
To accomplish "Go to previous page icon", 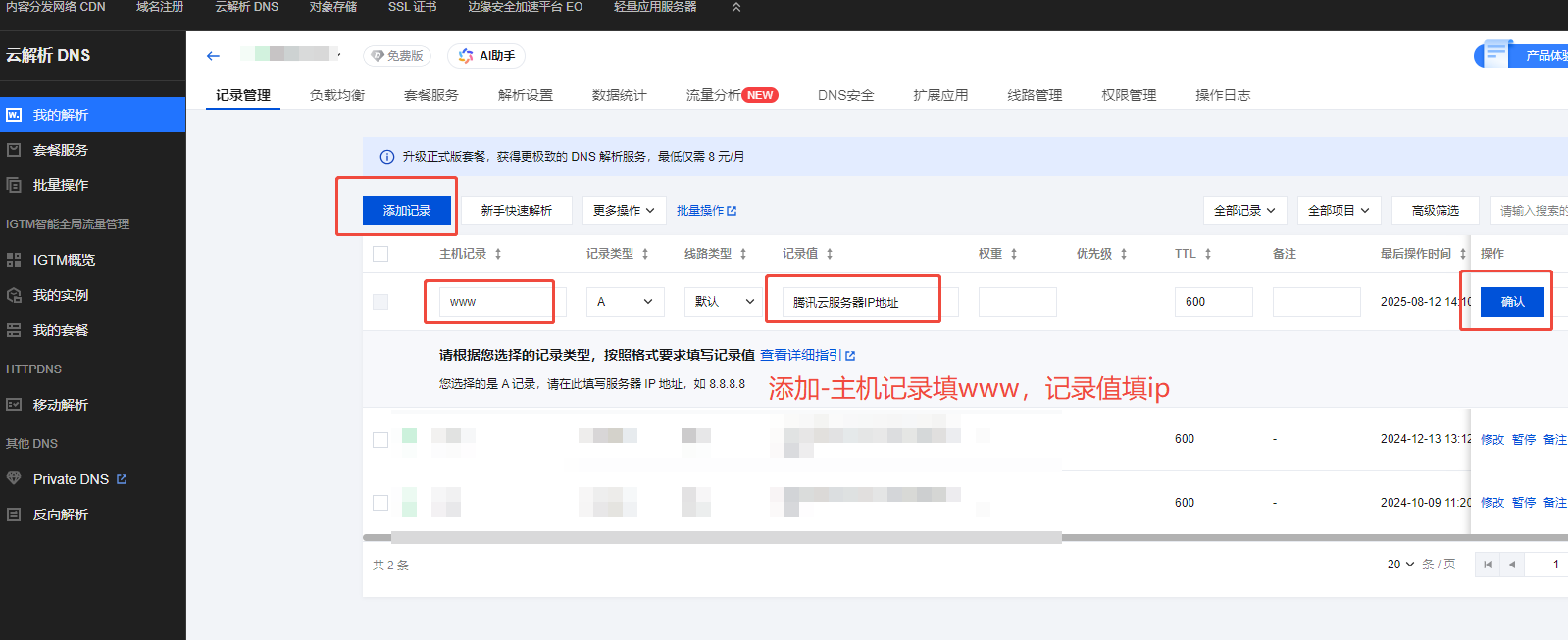I will click(1512, 565).
